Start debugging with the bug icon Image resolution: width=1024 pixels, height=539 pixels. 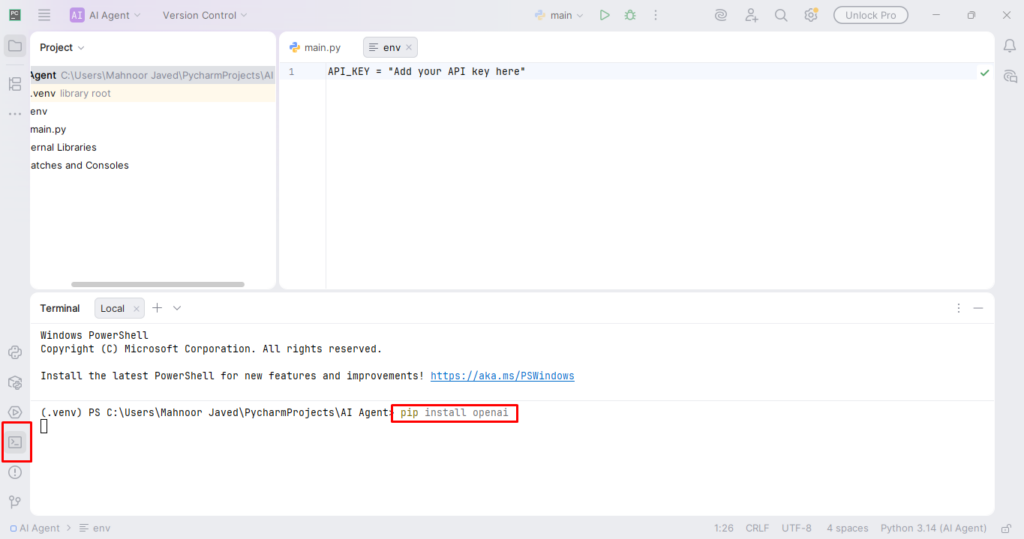point(630,15)
